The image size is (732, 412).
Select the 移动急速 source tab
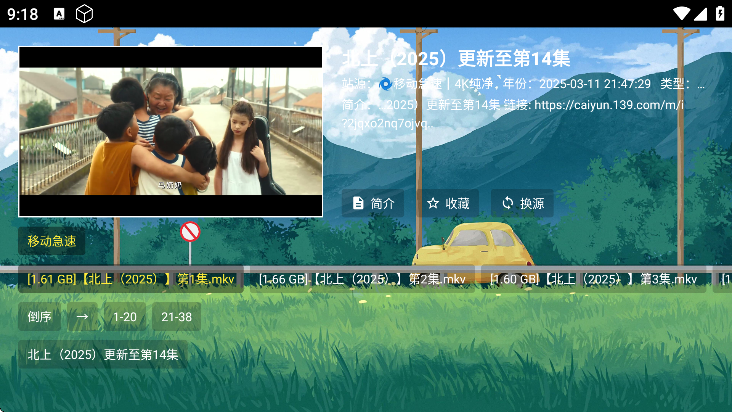click(51, 241)
